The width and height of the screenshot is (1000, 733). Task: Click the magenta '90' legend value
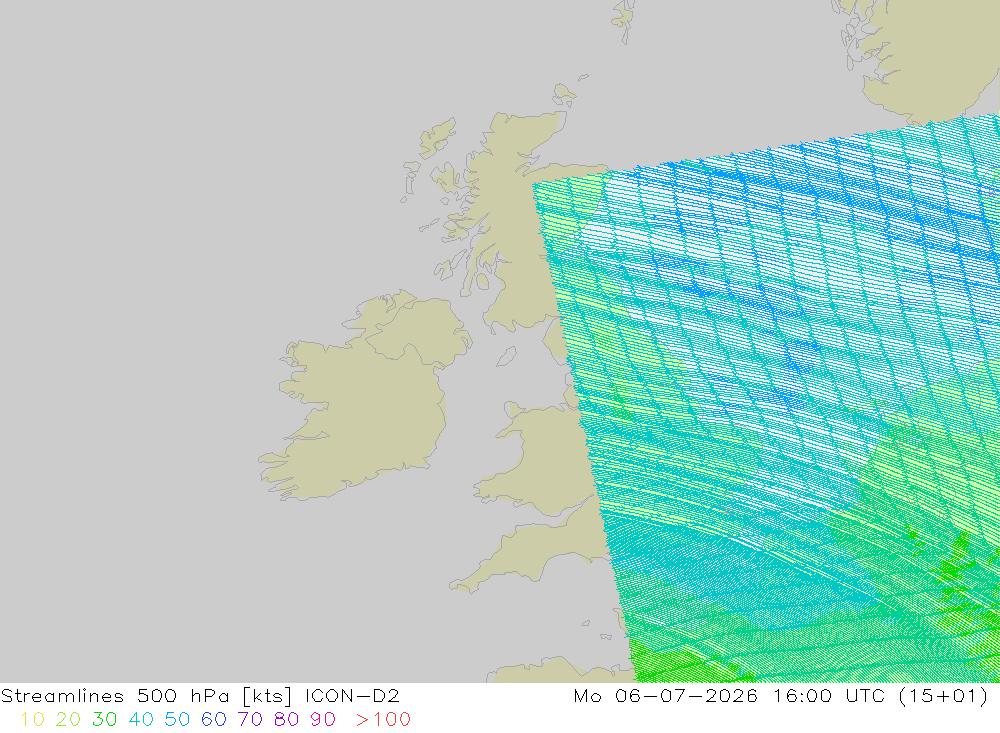(323, 720)
